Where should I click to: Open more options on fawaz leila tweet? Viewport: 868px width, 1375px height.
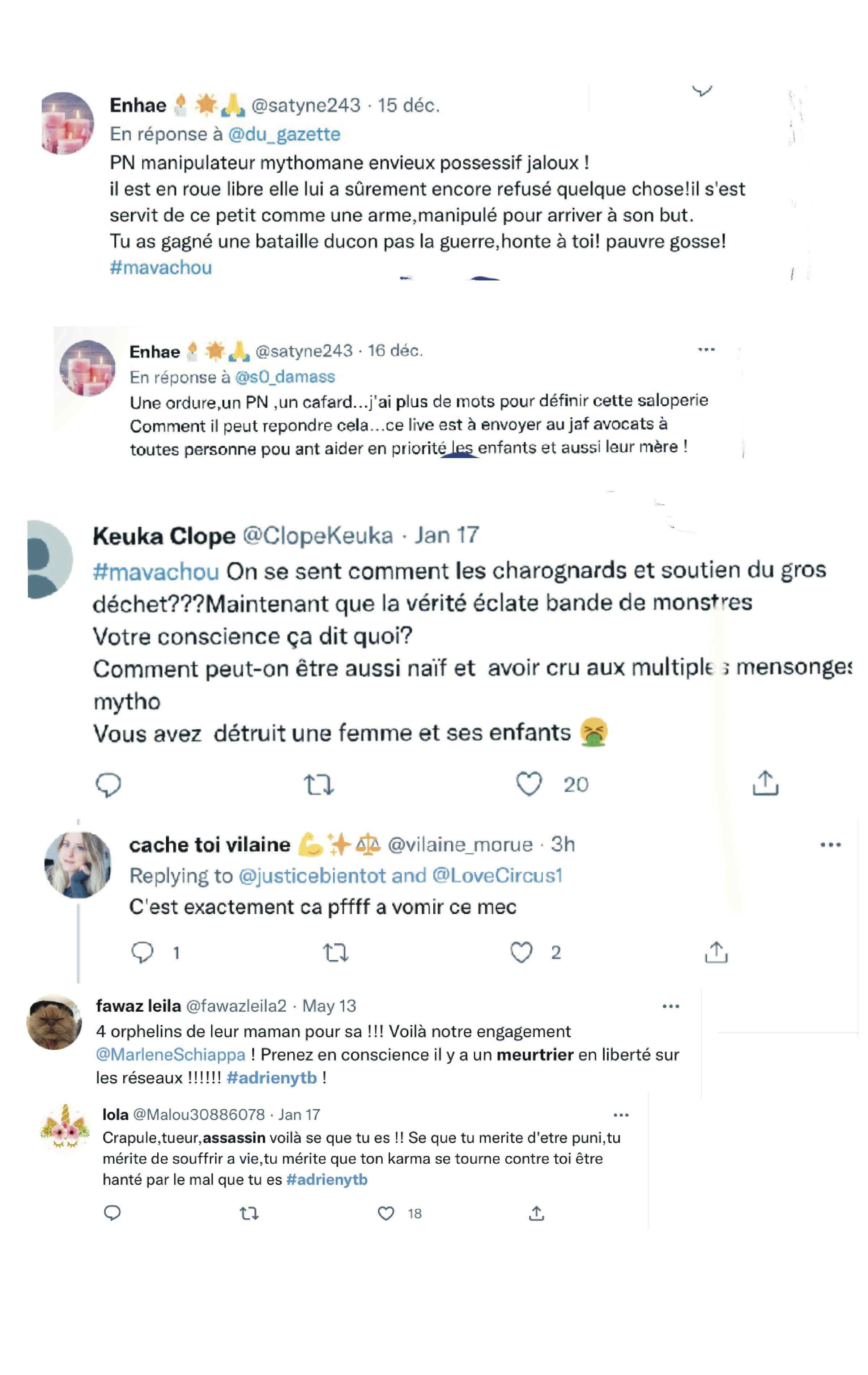[671, 1006]
